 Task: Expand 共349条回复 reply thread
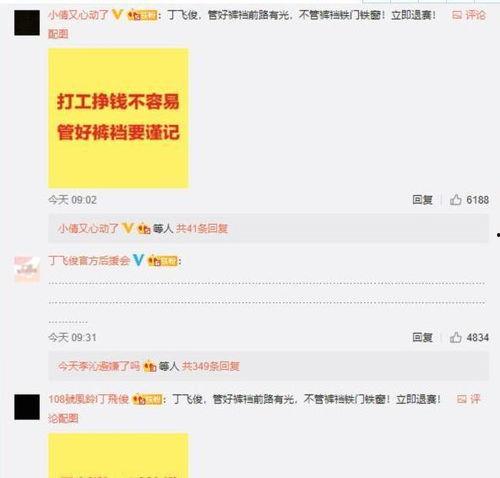(x=211, y=366)
